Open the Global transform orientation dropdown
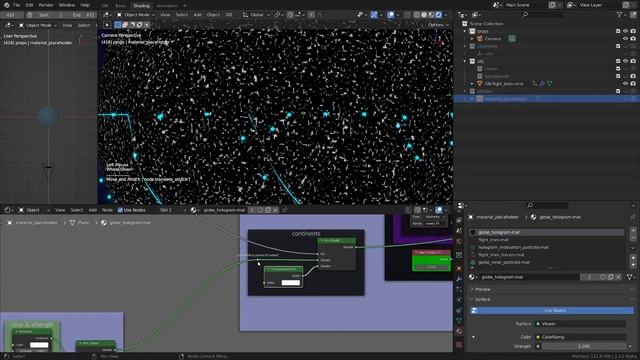 [x=256, y=15]
